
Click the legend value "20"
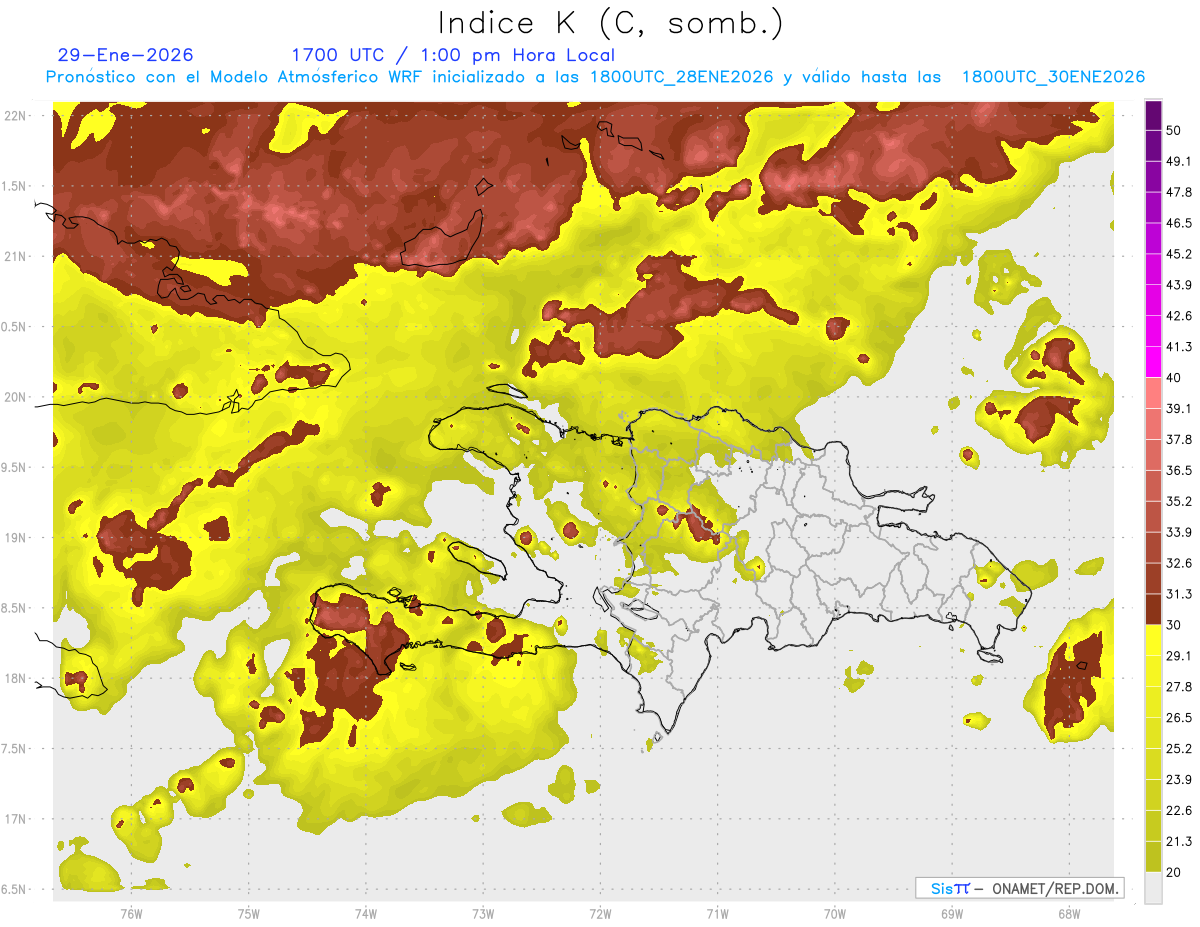1174,873
